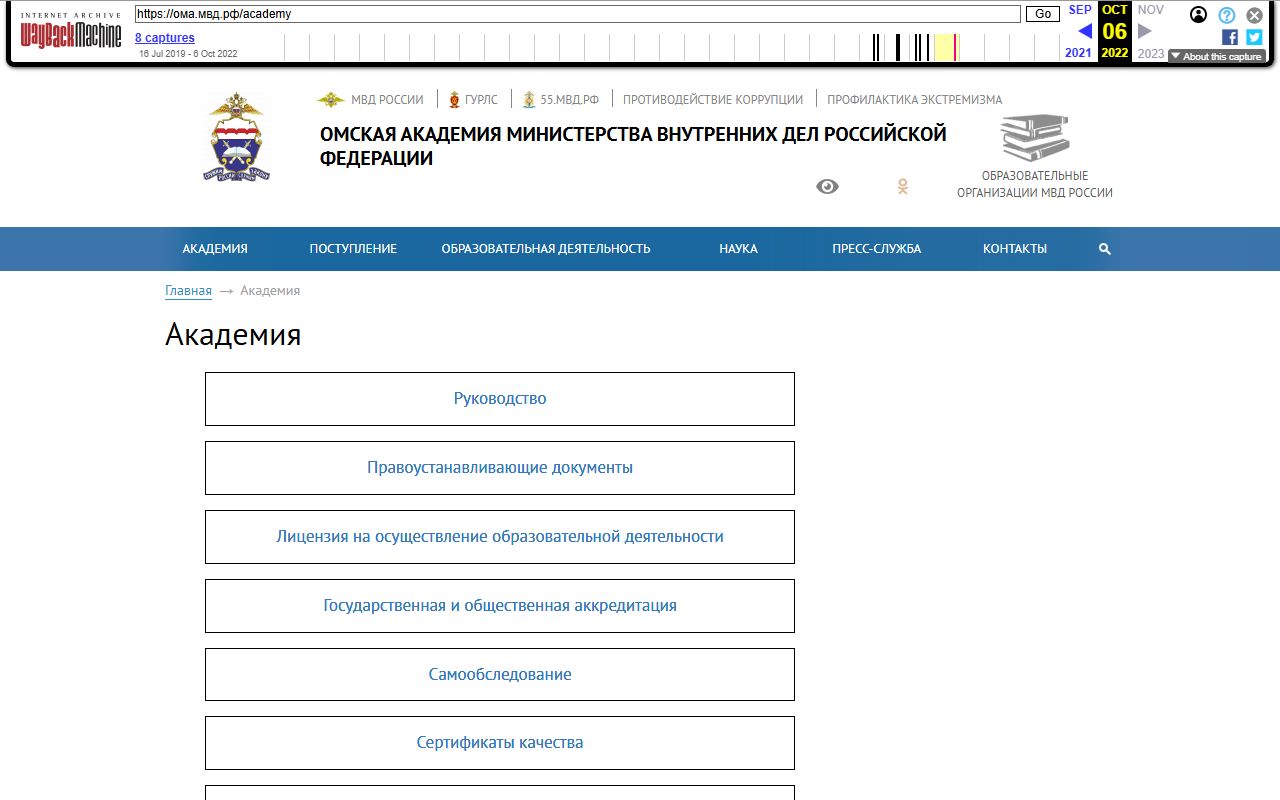Viewport: 1280px width, 800px height.
Task: Open the 8 captures link
Action: click(x=165, y=38)
